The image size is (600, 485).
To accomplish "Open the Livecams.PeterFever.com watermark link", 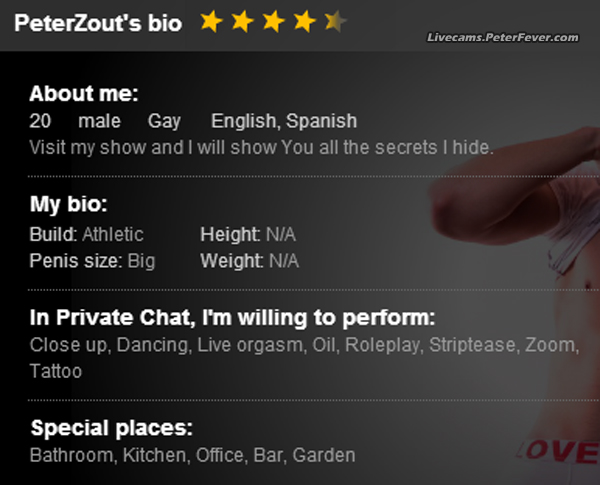I will (x=502, y=37).
